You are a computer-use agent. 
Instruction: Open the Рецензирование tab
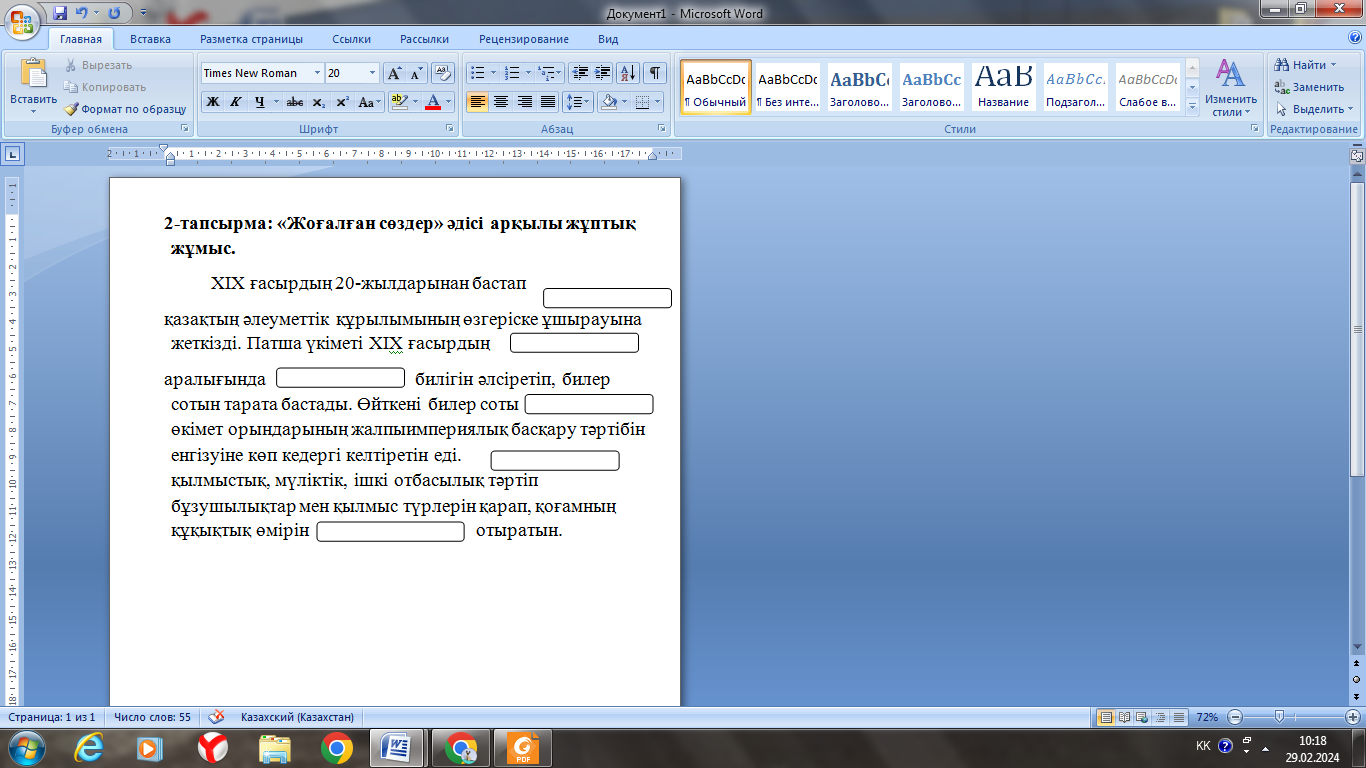point(523,39)
